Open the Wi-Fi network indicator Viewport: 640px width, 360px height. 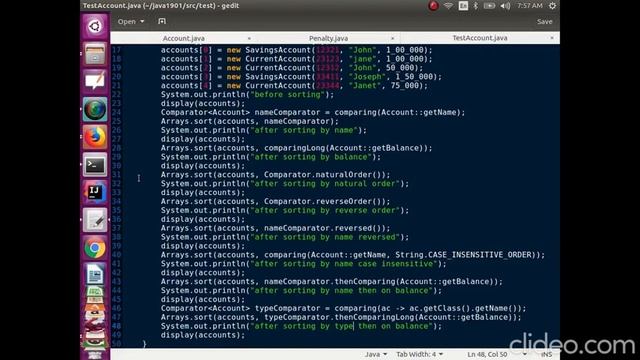448,6
